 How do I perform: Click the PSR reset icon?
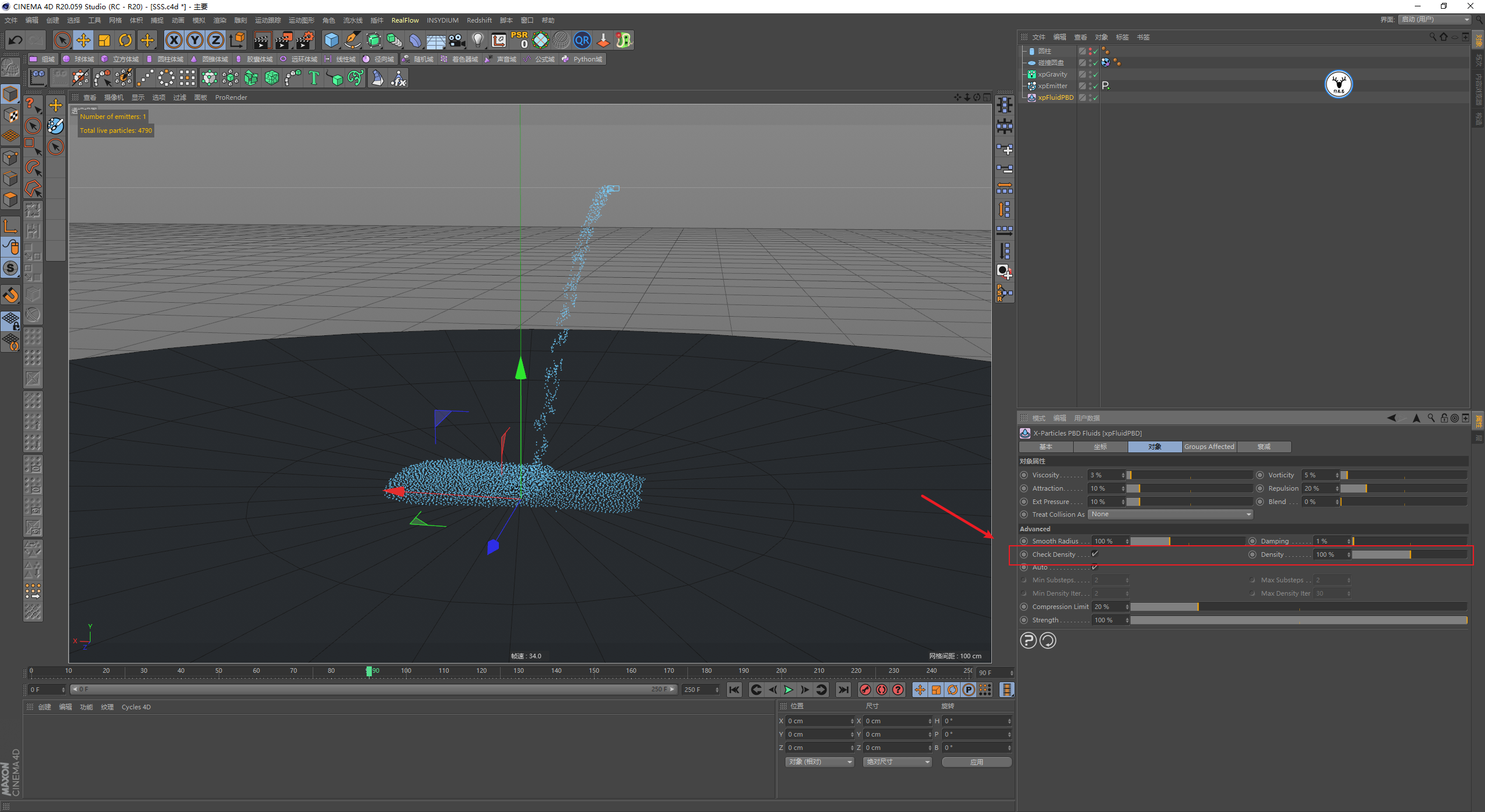519,40
